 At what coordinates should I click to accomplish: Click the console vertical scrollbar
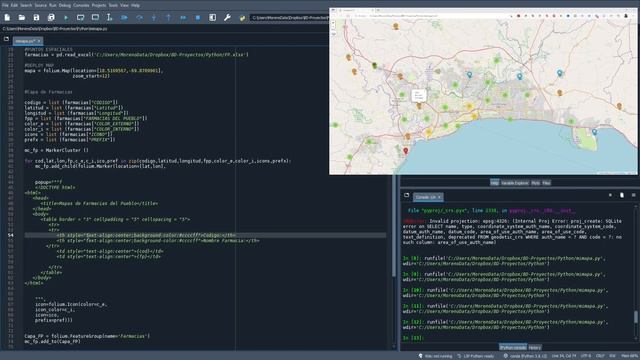click(x=636, y=316)
